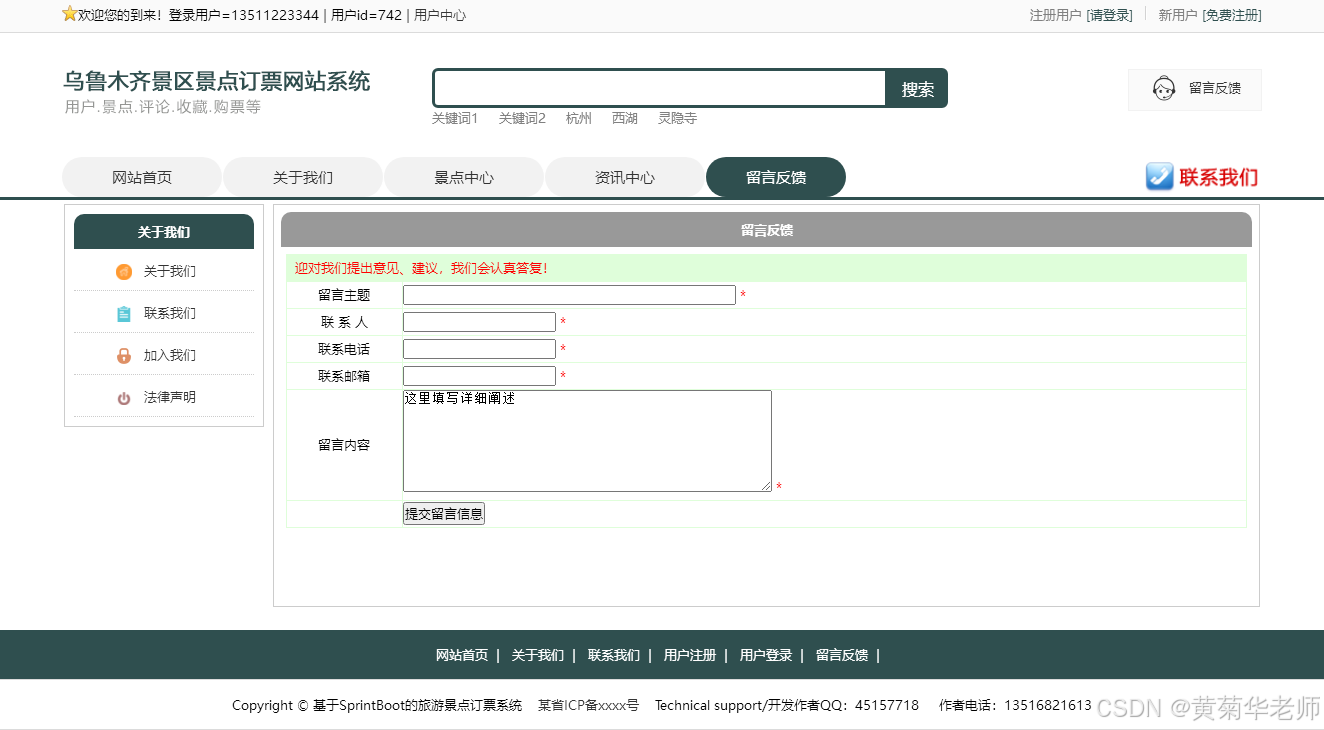Image resolution: width=1324 pixels, height=730 pixels.
Task: Click the red notice text 我们会认真答复
Action: tap(498, 269)
